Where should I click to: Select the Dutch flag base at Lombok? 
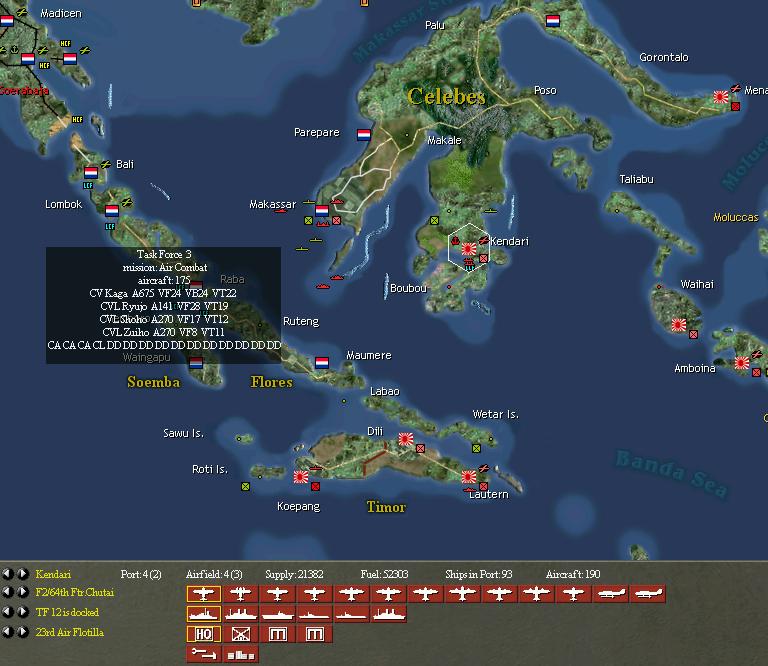pyautogui.click(x=112, y=211)
